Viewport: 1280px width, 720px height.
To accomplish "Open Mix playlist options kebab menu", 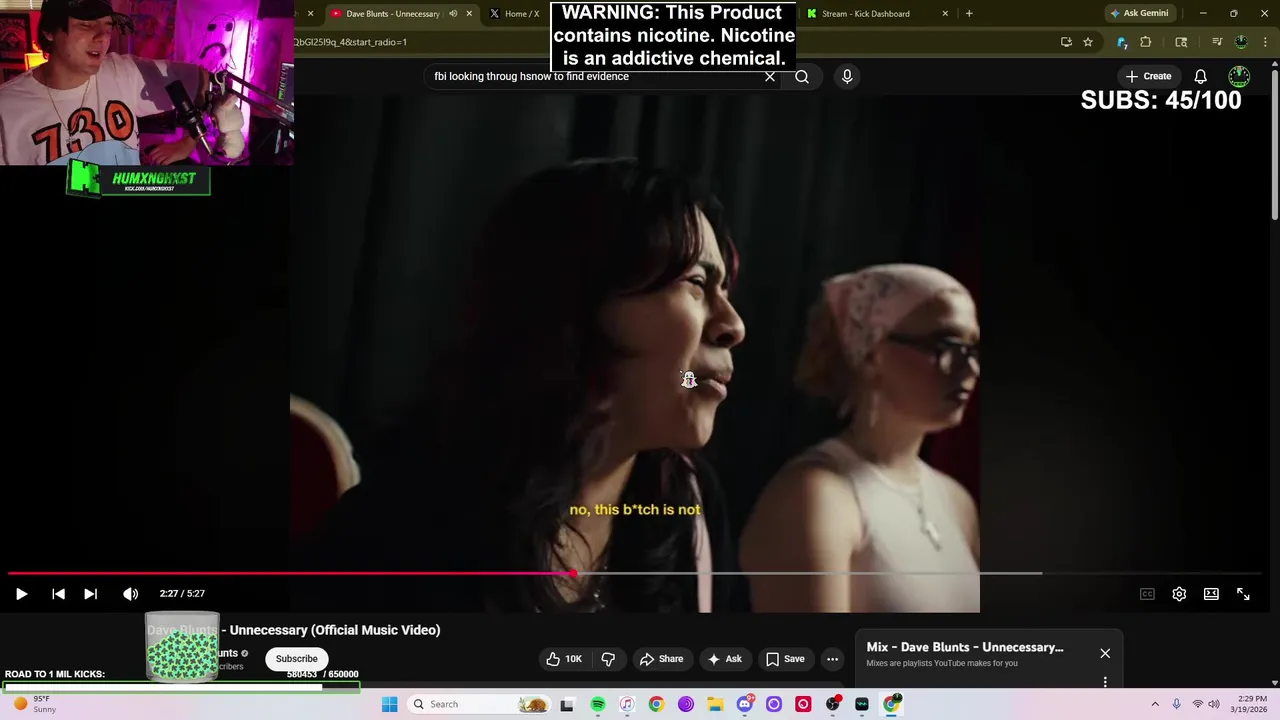I will point(1105,682).
